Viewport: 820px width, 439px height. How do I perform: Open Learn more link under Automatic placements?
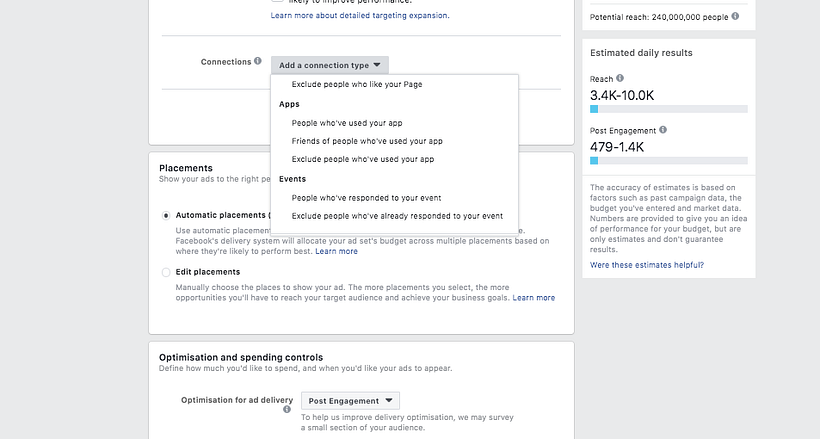point(336,252)
